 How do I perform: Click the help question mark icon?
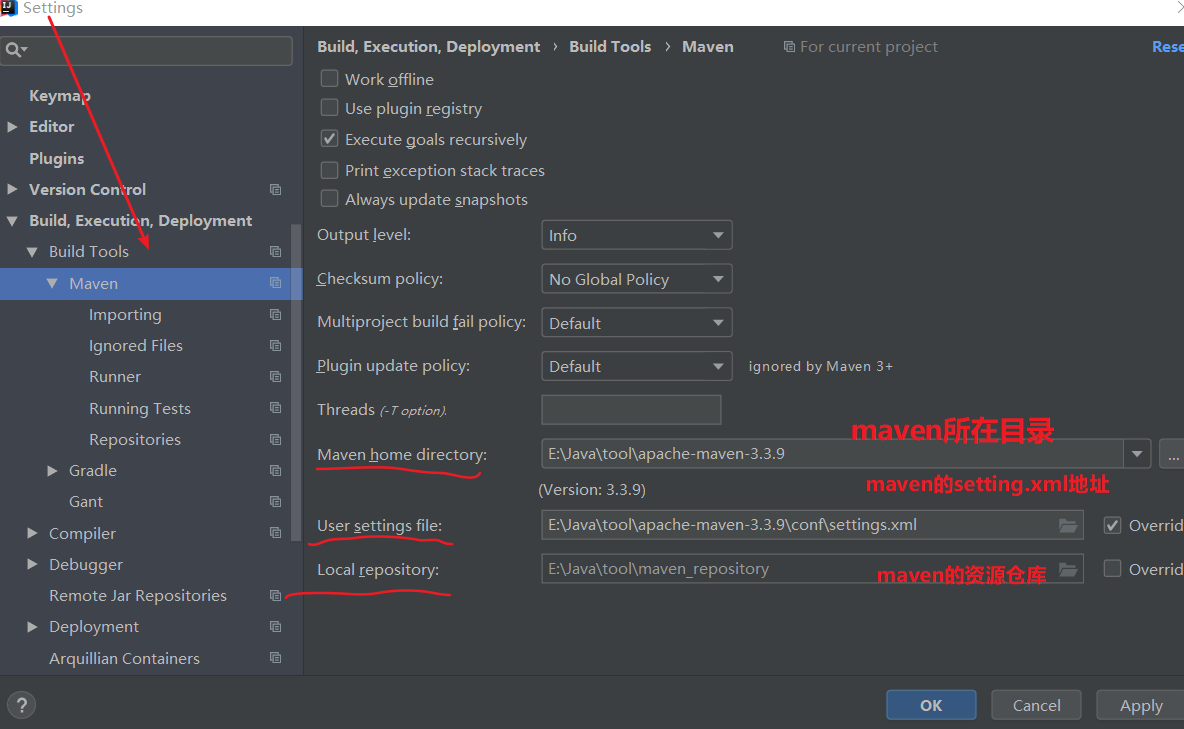[x=22, y=704]
